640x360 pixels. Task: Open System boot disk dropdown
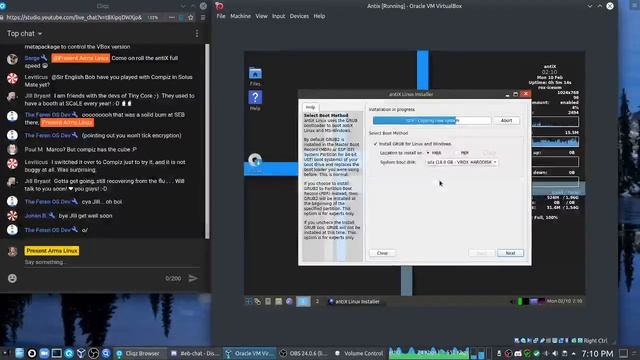[461, 162]
